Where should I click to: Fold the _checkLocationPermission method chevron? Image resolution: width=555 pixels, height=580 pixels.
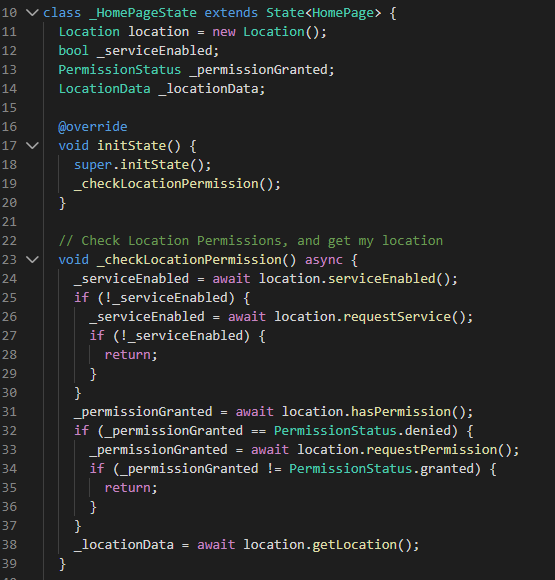tap(33, 259)
